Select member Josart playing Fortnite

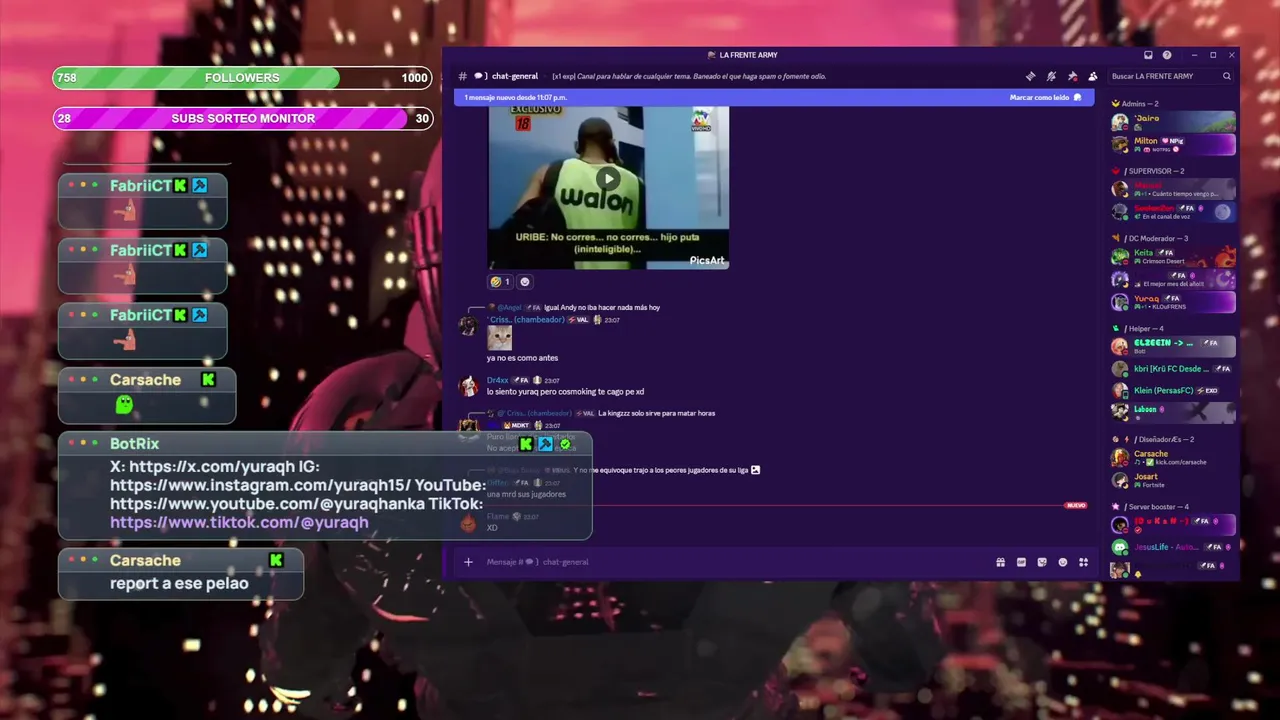point(1173,480)
